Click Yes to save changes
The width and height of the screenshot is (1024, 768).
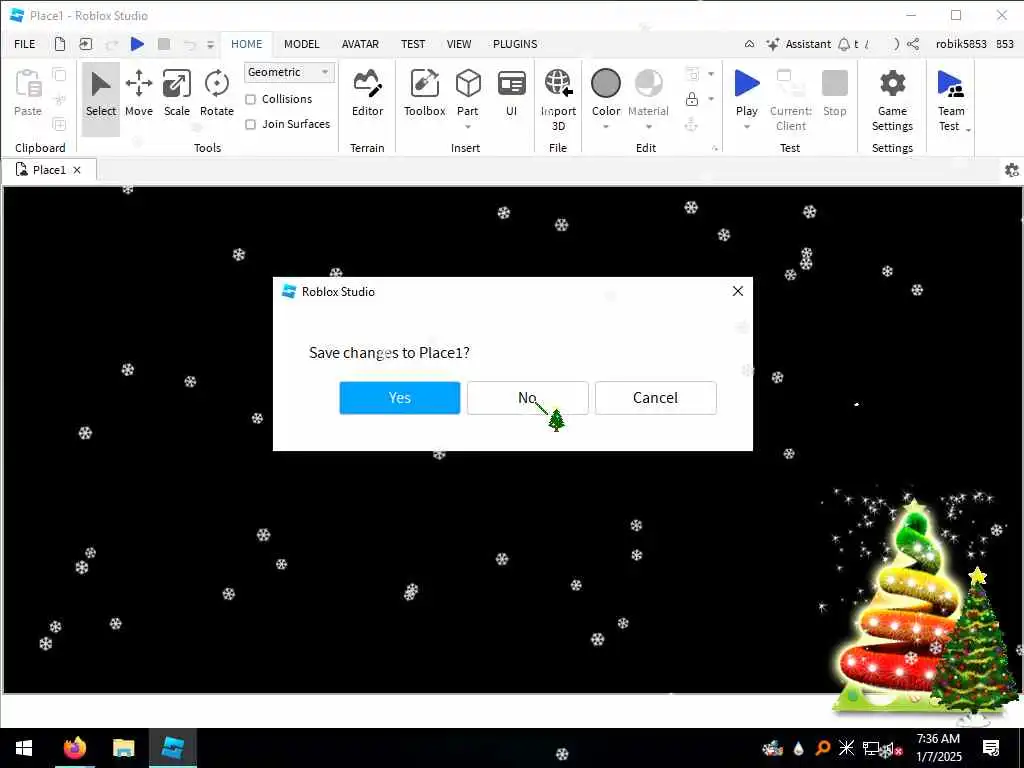pos(400,398)
